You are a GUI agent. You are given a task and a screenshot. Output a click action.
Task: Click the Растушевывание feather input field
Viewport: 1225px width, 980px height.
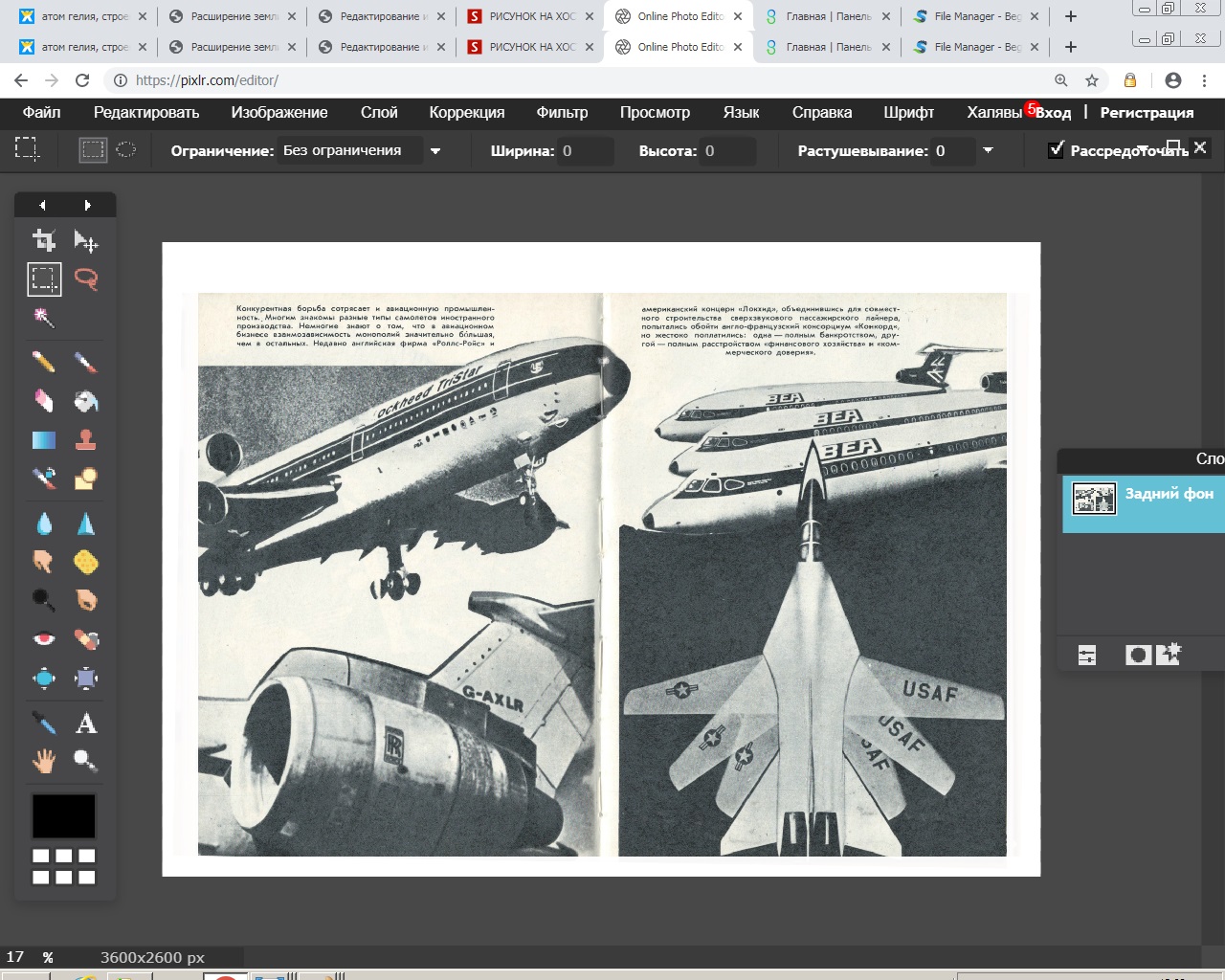(953, 150)
